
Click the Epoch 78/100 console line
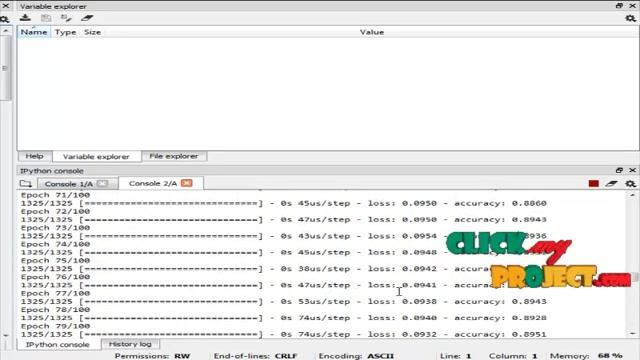pos(56,309)
